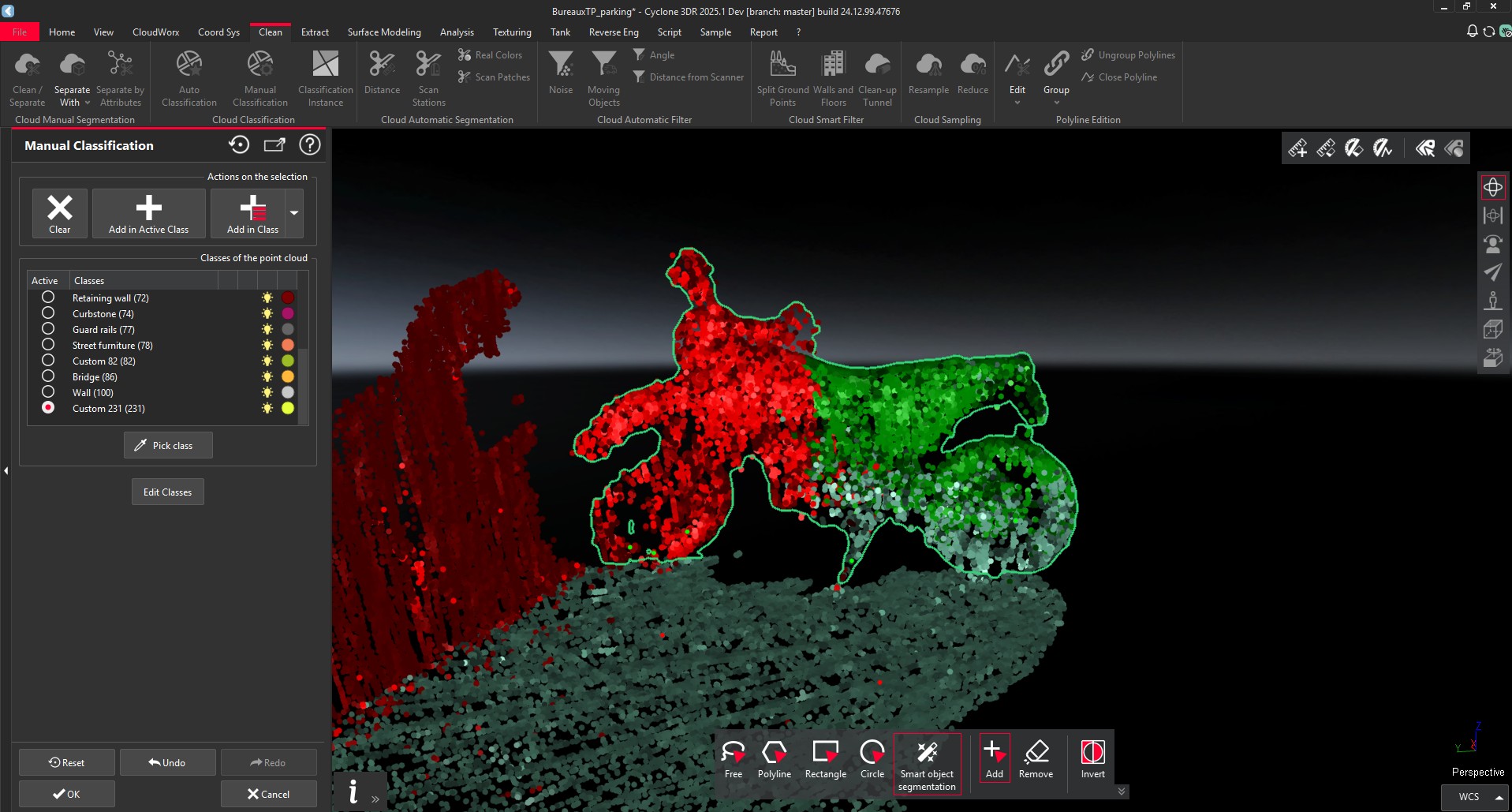
Task: Activate the Remove selection mode
Action: (1036, 761)
